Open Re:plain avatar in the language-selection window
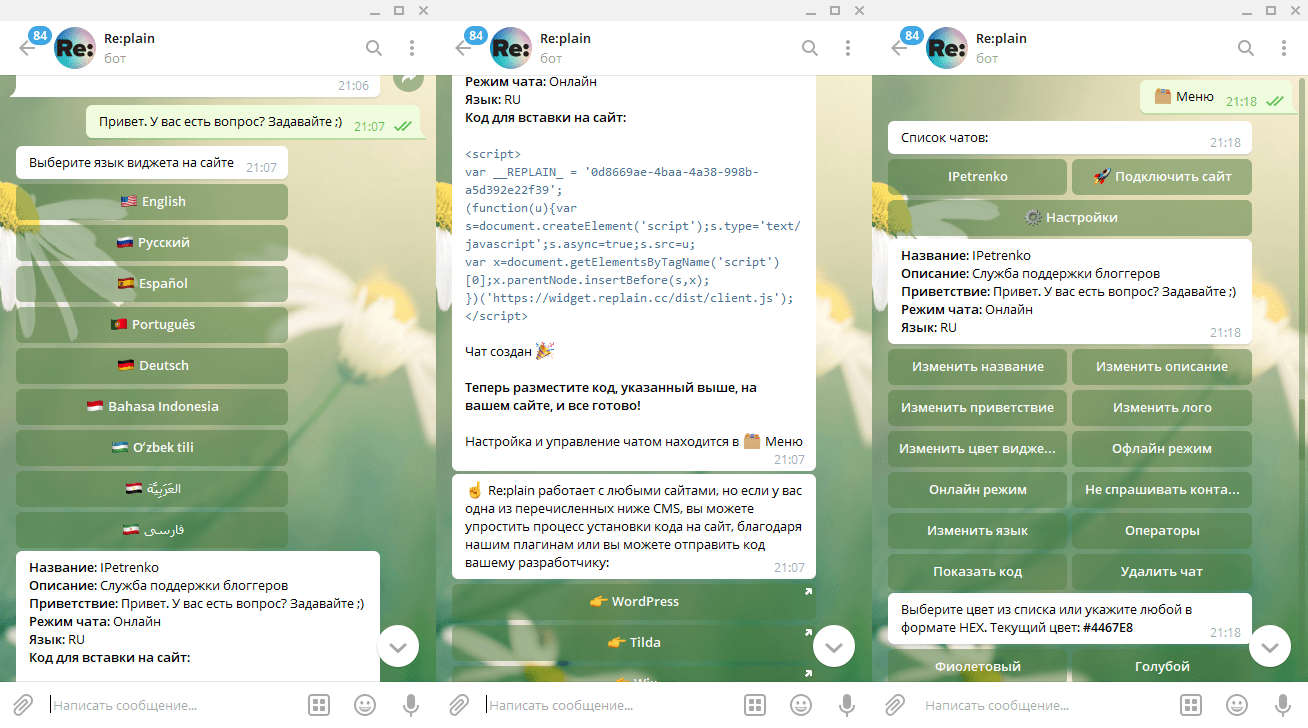This screenshot has height=728, width=1308. (75, 48)
